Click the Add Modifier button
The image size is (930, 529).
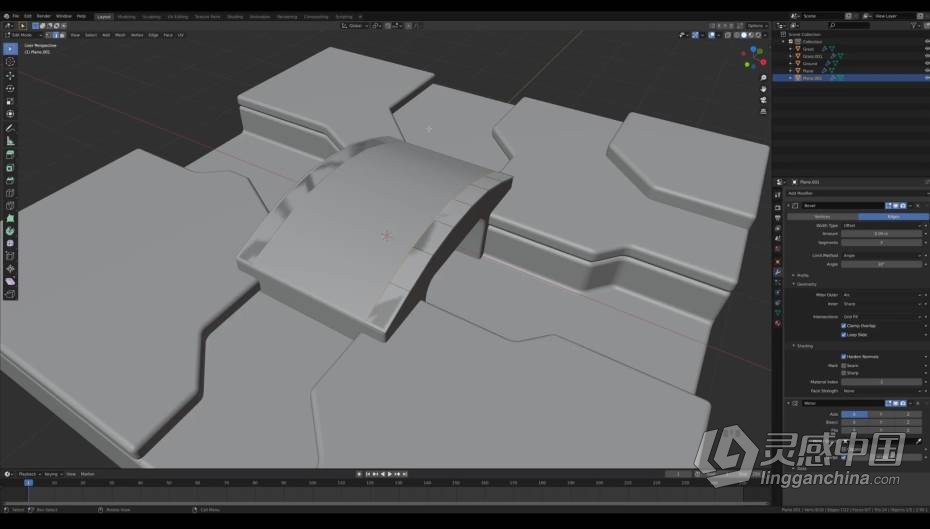pos(857,193)
